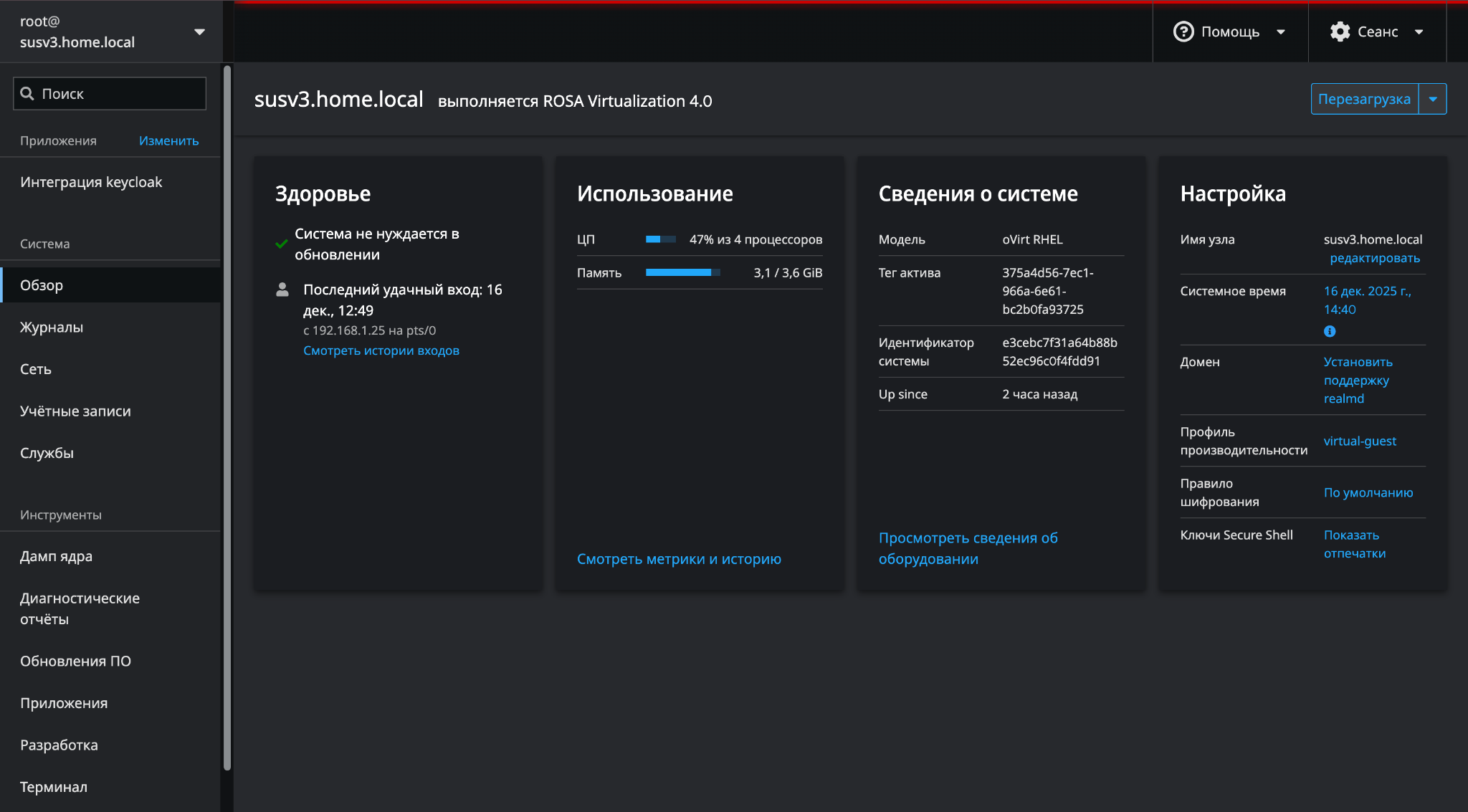This screenshot has width=1468, height=812.
Task: Click the last login user icon
Action: click(x=282, y=290)
